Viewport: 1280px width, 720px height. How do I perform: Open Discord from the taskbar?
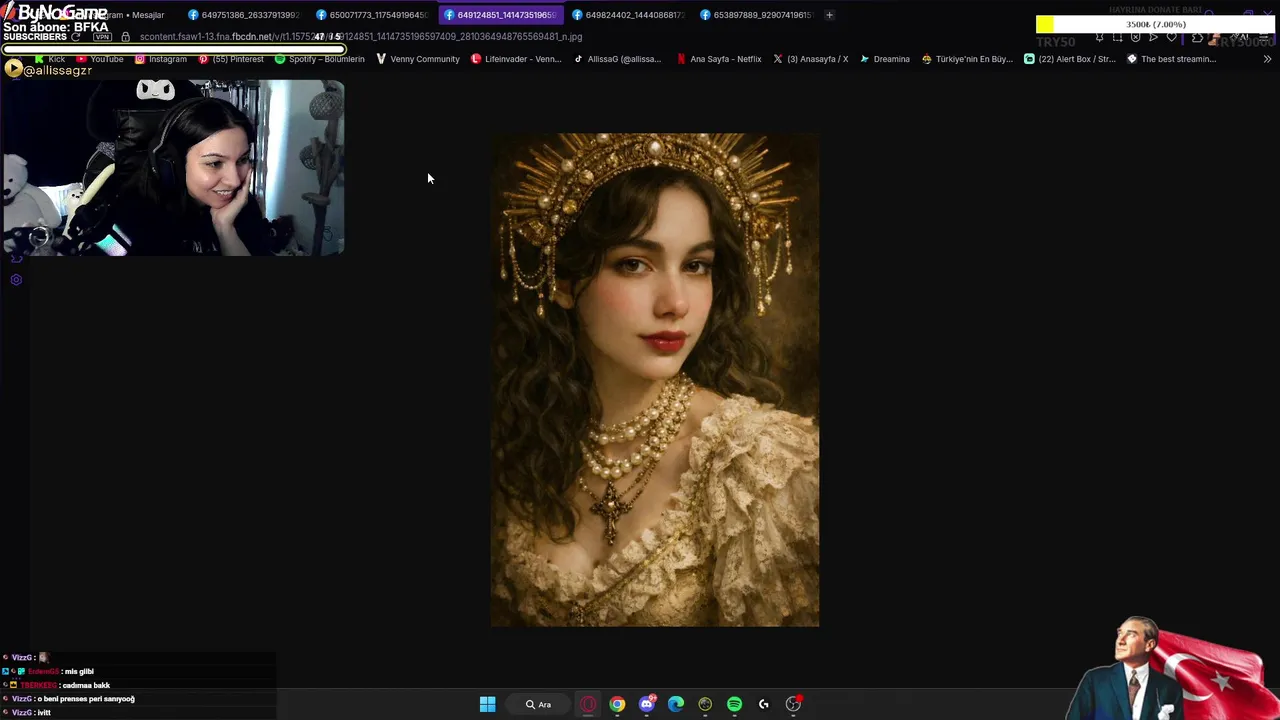(647, 704)
